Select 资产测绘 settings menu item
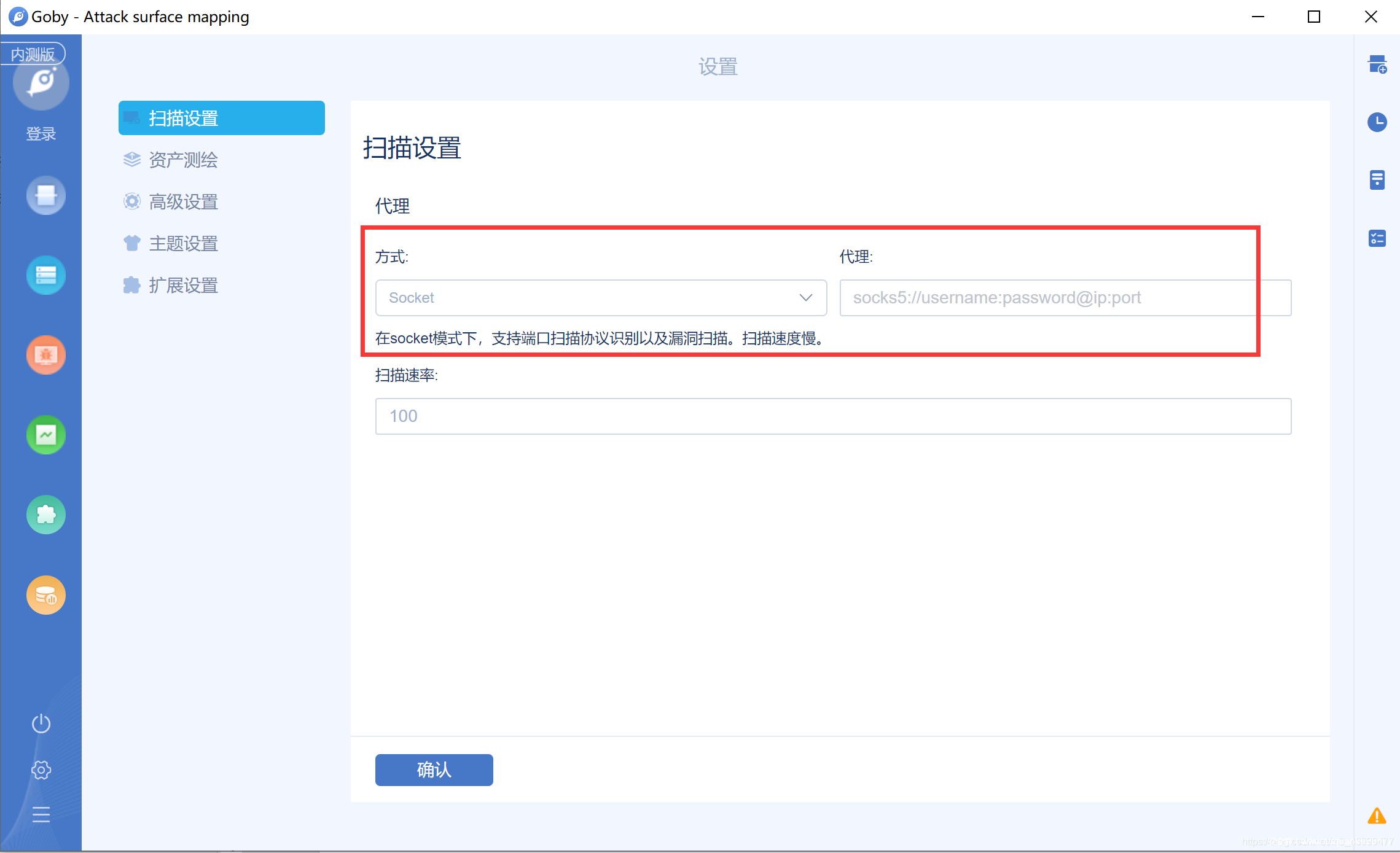Screen dimensions: 1400x853 point(183,160)
